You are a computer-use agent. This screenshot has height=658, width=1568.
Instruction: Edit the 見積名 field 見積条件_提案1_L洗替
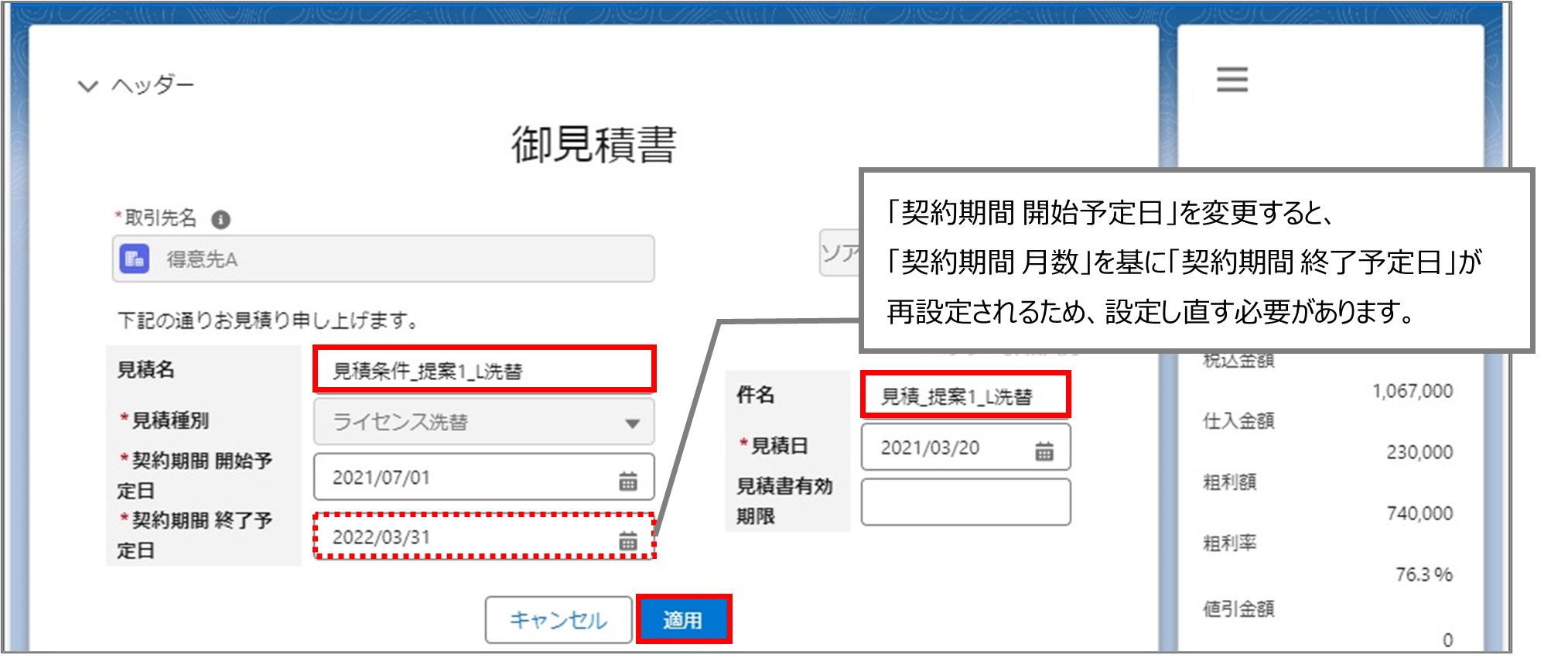click(x=484, y=369)
